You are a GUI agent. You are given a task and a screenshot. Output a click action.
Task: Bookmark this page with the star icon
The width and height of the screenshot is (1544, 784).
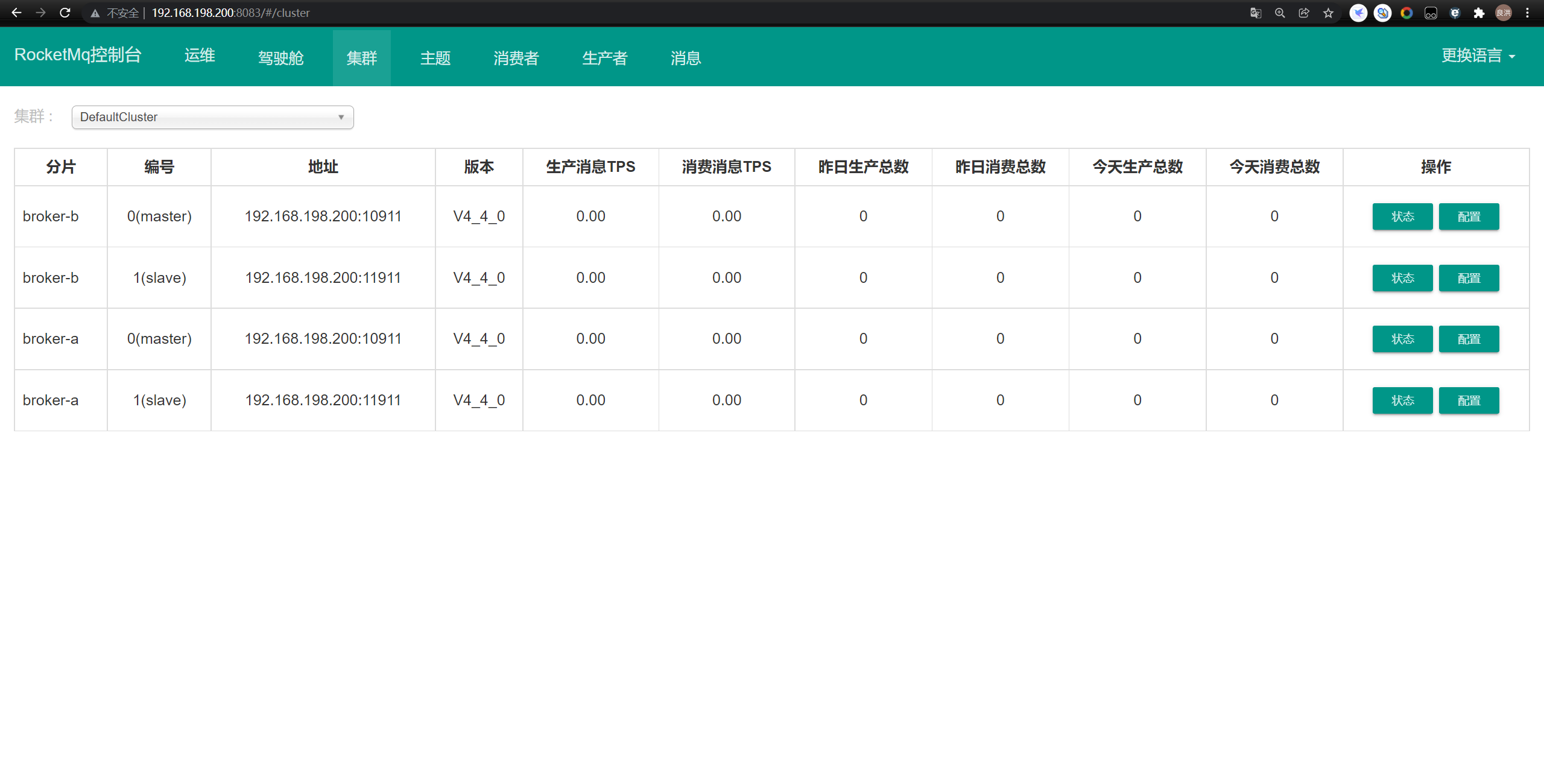[x=1328, y=13]
